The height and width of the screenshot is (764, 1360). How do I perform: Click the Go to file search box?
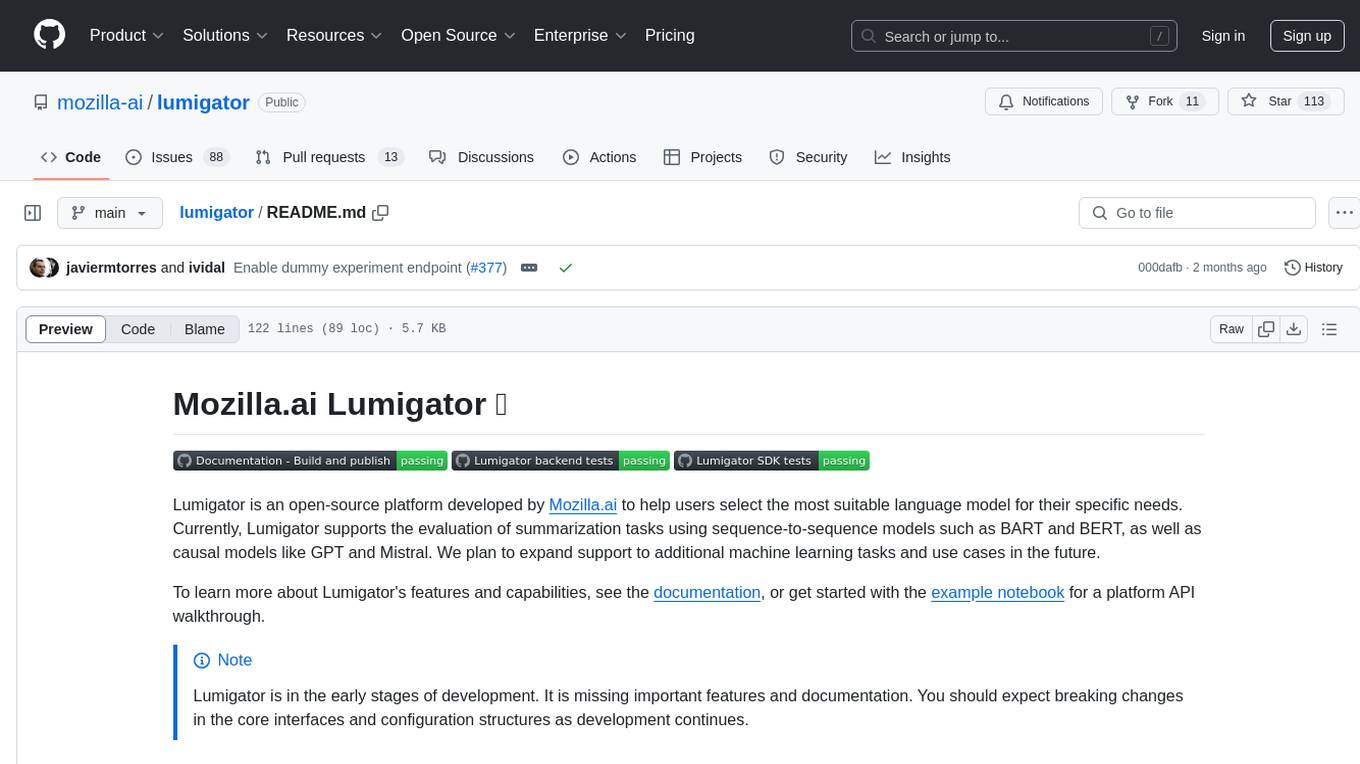(1197, 213)
